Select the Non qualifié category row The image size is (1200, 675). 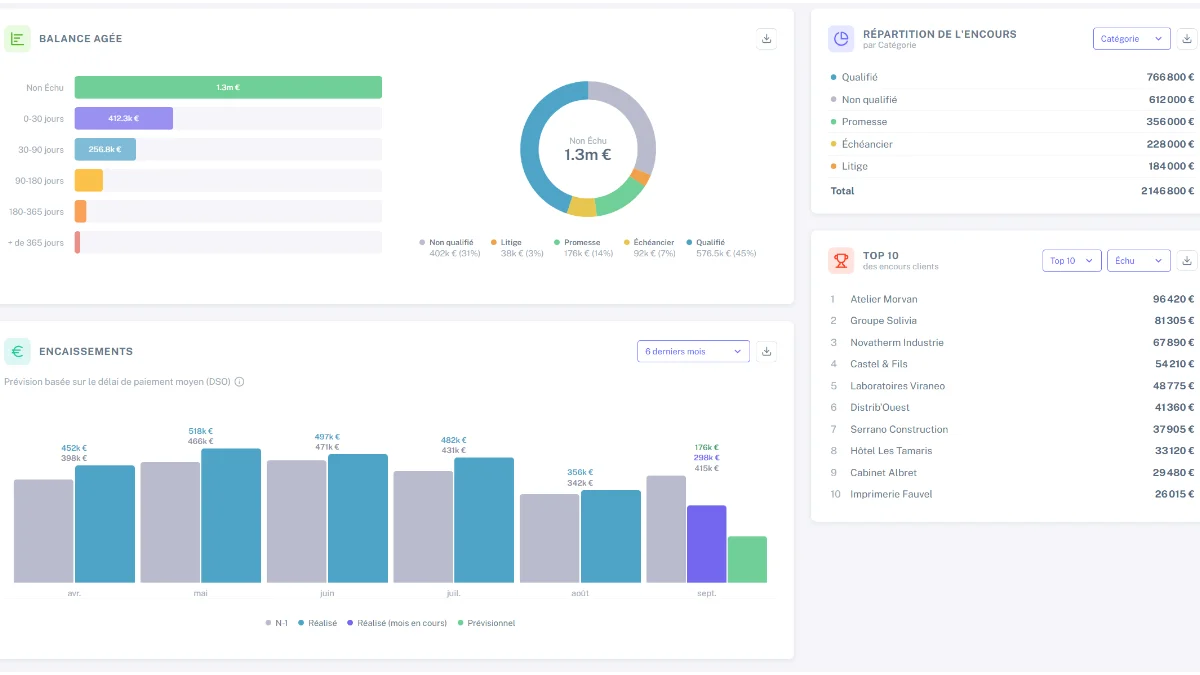click(1012, 99)
